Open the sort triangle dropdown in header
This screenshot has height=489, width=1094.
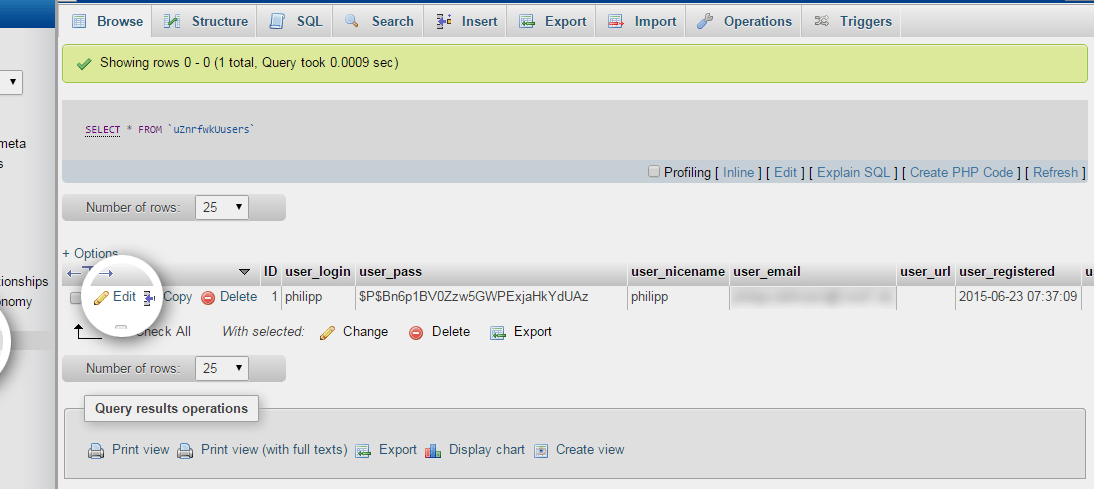(x=244, y=272)
